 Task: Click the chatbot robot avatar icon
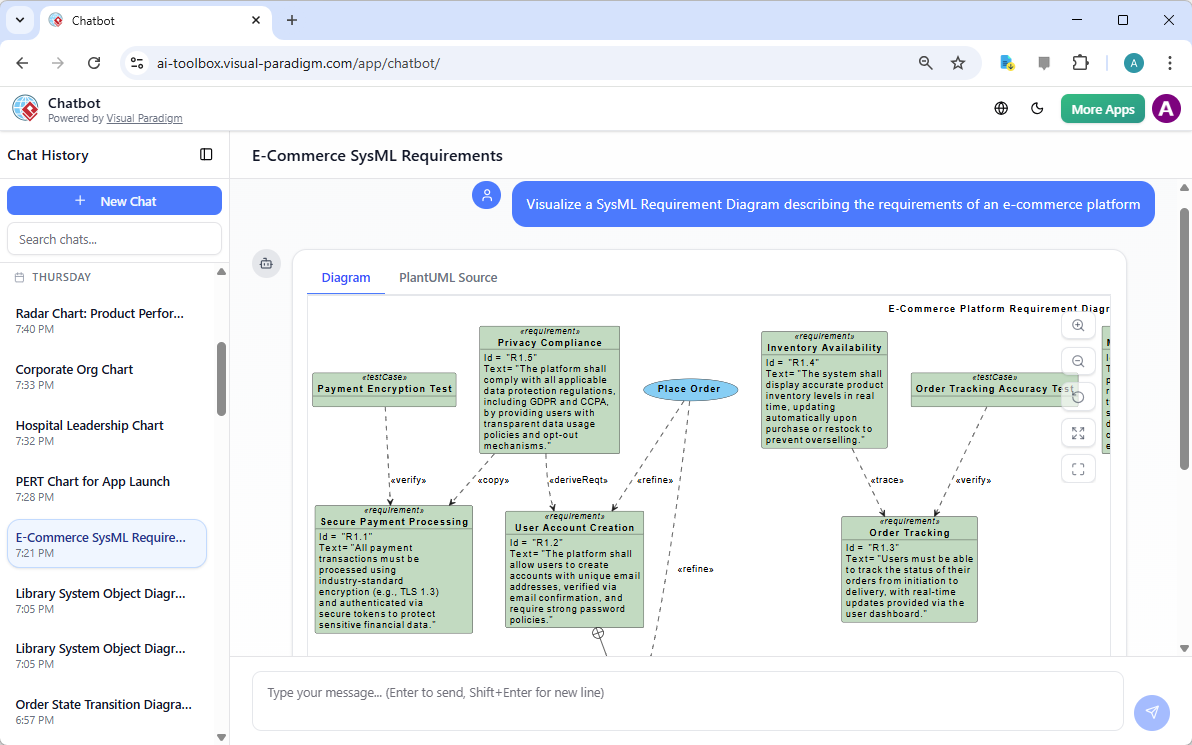266,263
